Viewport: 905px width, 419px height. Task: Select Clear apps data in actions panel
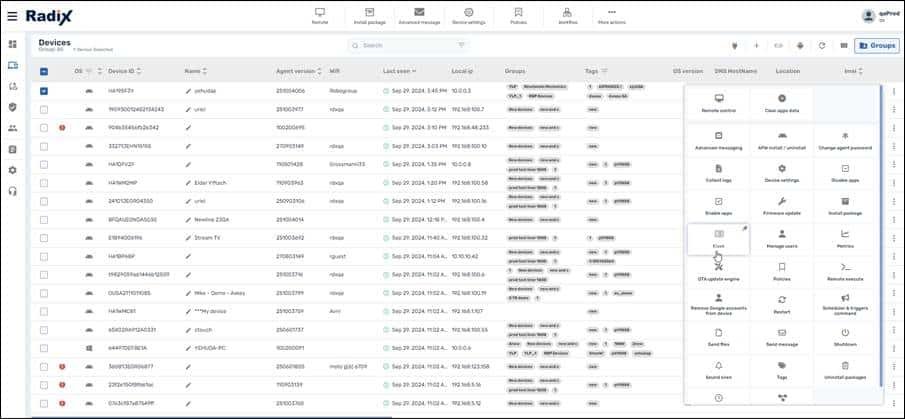(781, 102)
